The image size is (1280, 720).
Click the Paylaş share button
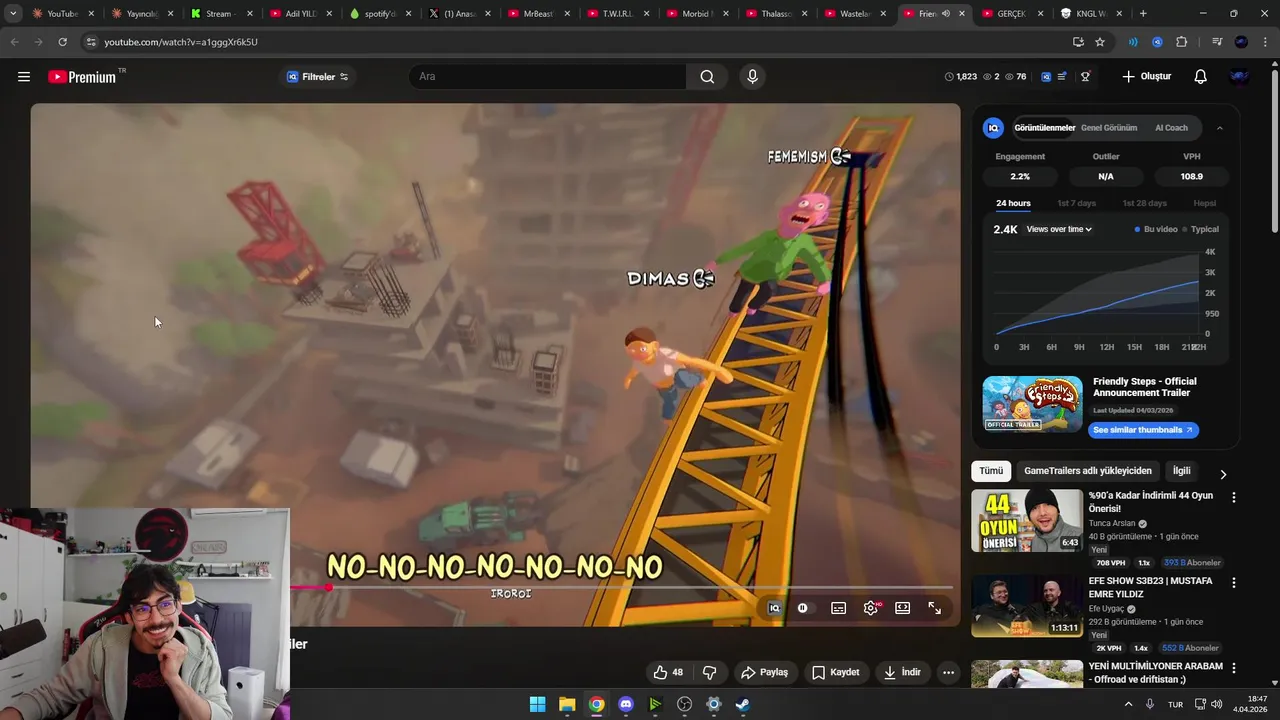tap(764, 672)
